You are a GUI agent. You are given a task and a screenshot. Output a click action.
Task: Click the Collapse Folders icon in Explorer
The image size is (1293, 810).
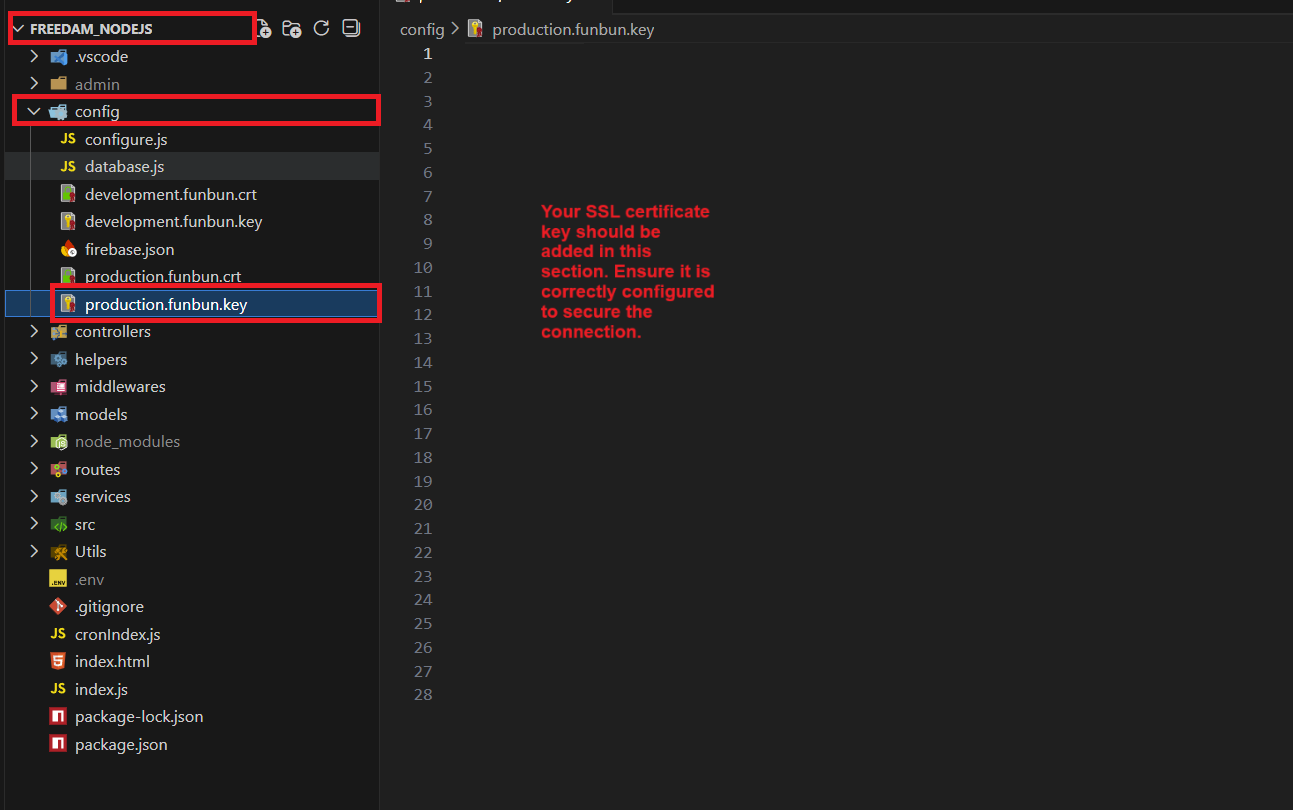click(350, 28)
